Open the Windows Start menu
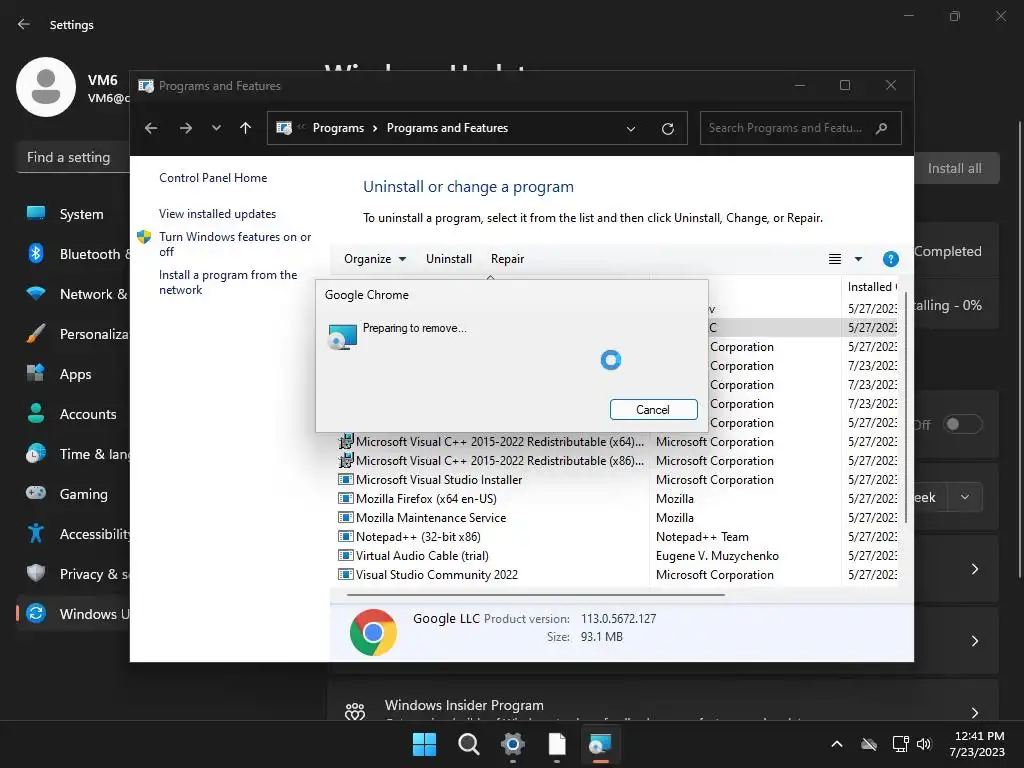The width and height of the screenshot is (1024, 768). [x=424, y=744]
